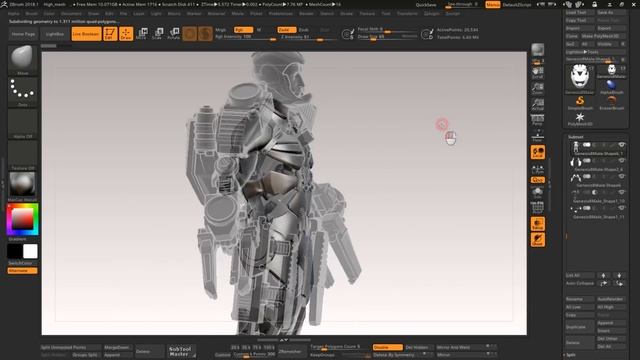Adjust the Draw Size slider
This screenshot has height=360, width=640.
pyautogui.click(x=387, y=37)
